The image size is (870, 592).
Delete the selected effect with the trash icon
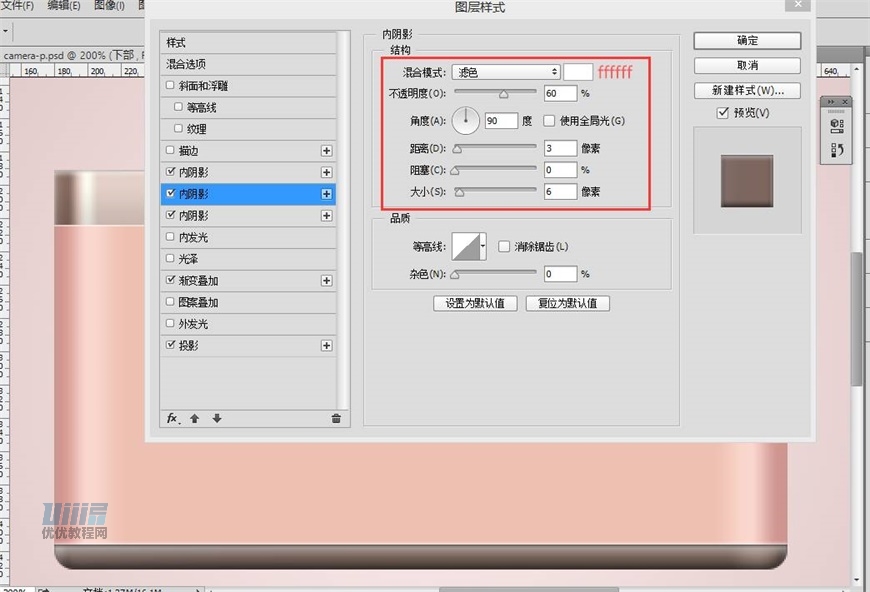(337, 418)
